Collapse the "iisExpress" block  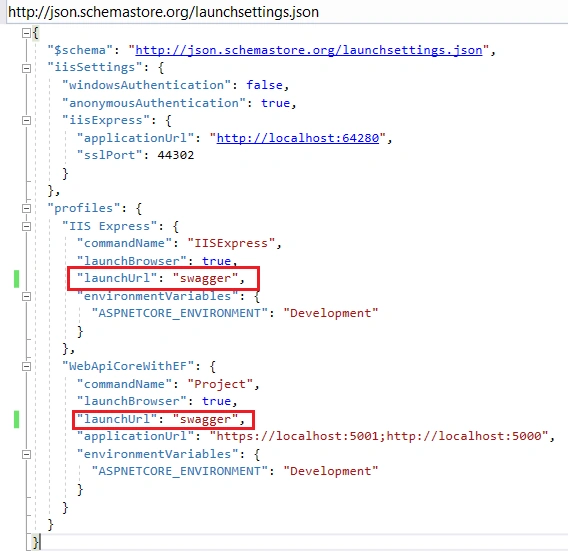tap(26, 121)
